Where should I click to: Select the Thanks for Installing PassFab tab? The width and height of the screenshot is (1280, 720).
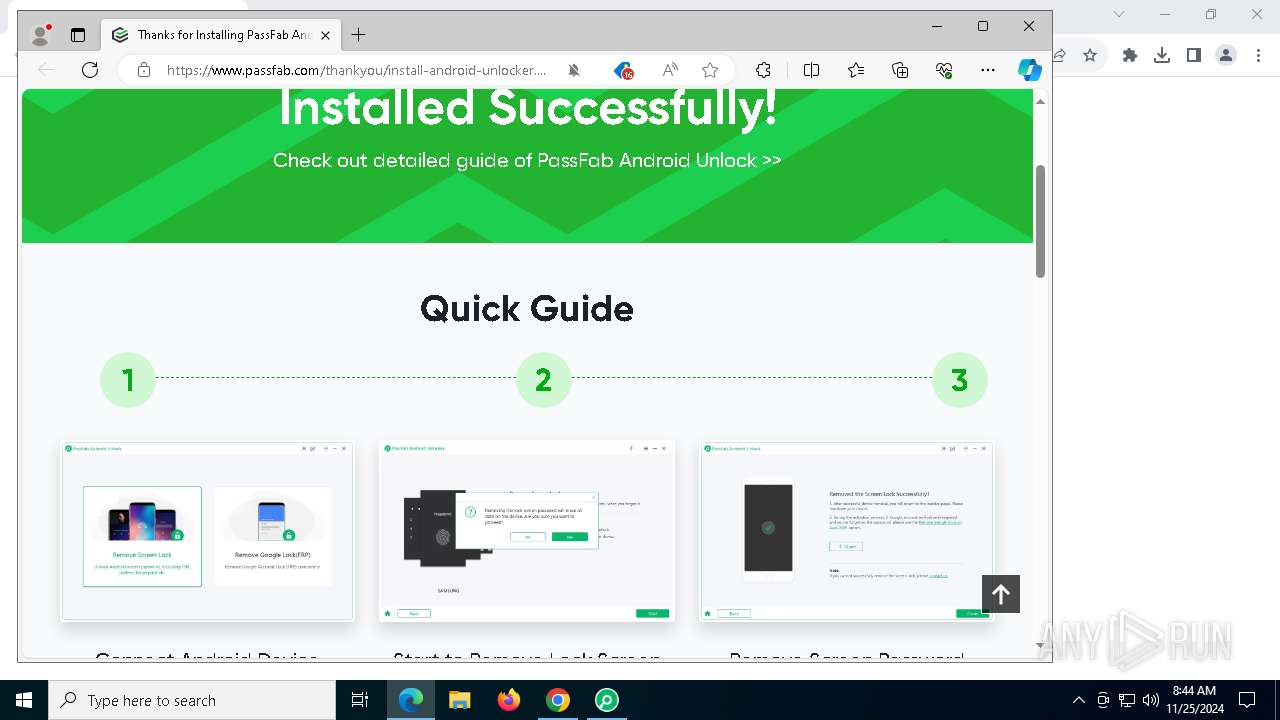[x=221, y=35]
